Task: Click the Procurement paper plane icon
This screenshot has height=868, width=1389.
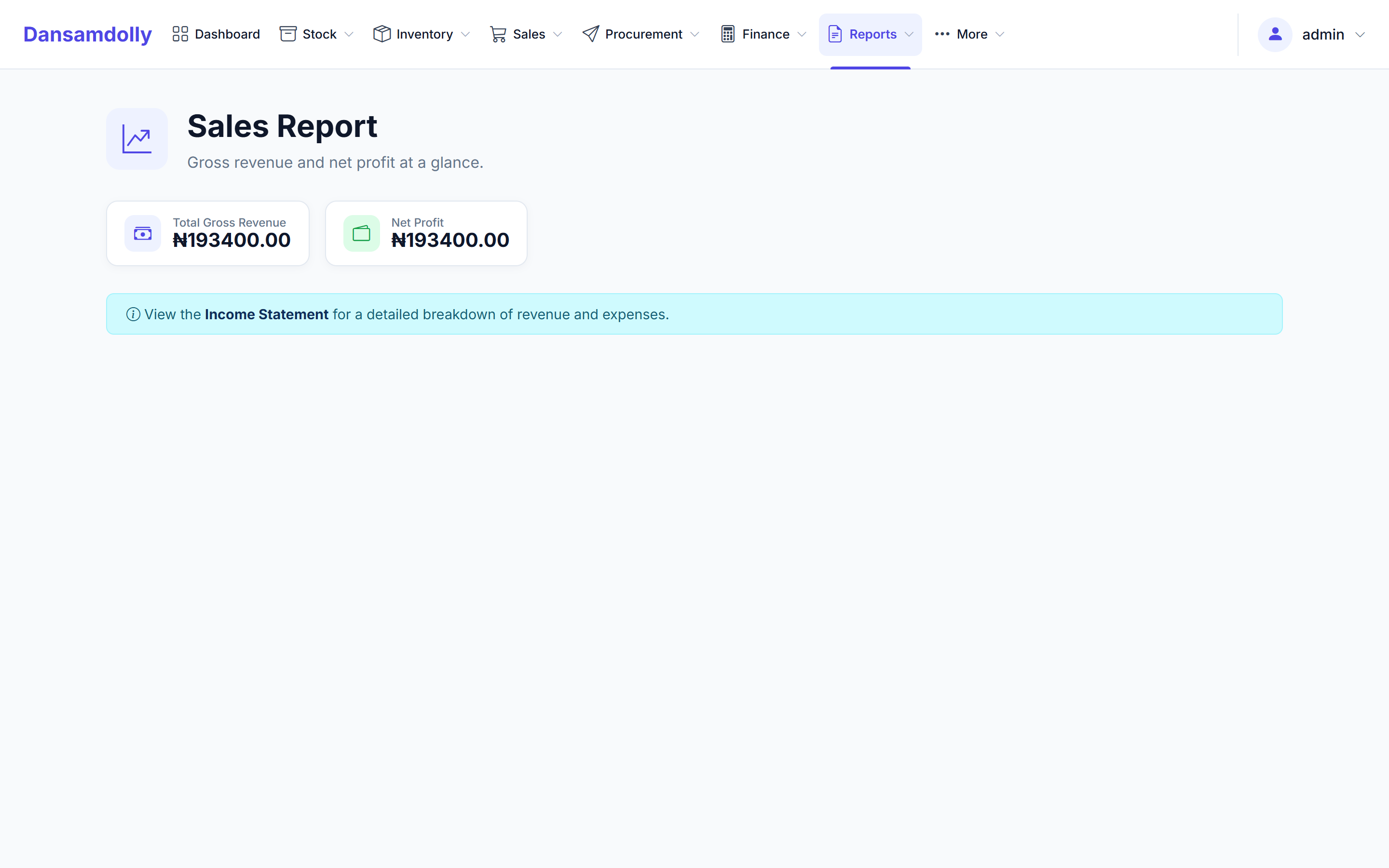Action: coord(591,34)
